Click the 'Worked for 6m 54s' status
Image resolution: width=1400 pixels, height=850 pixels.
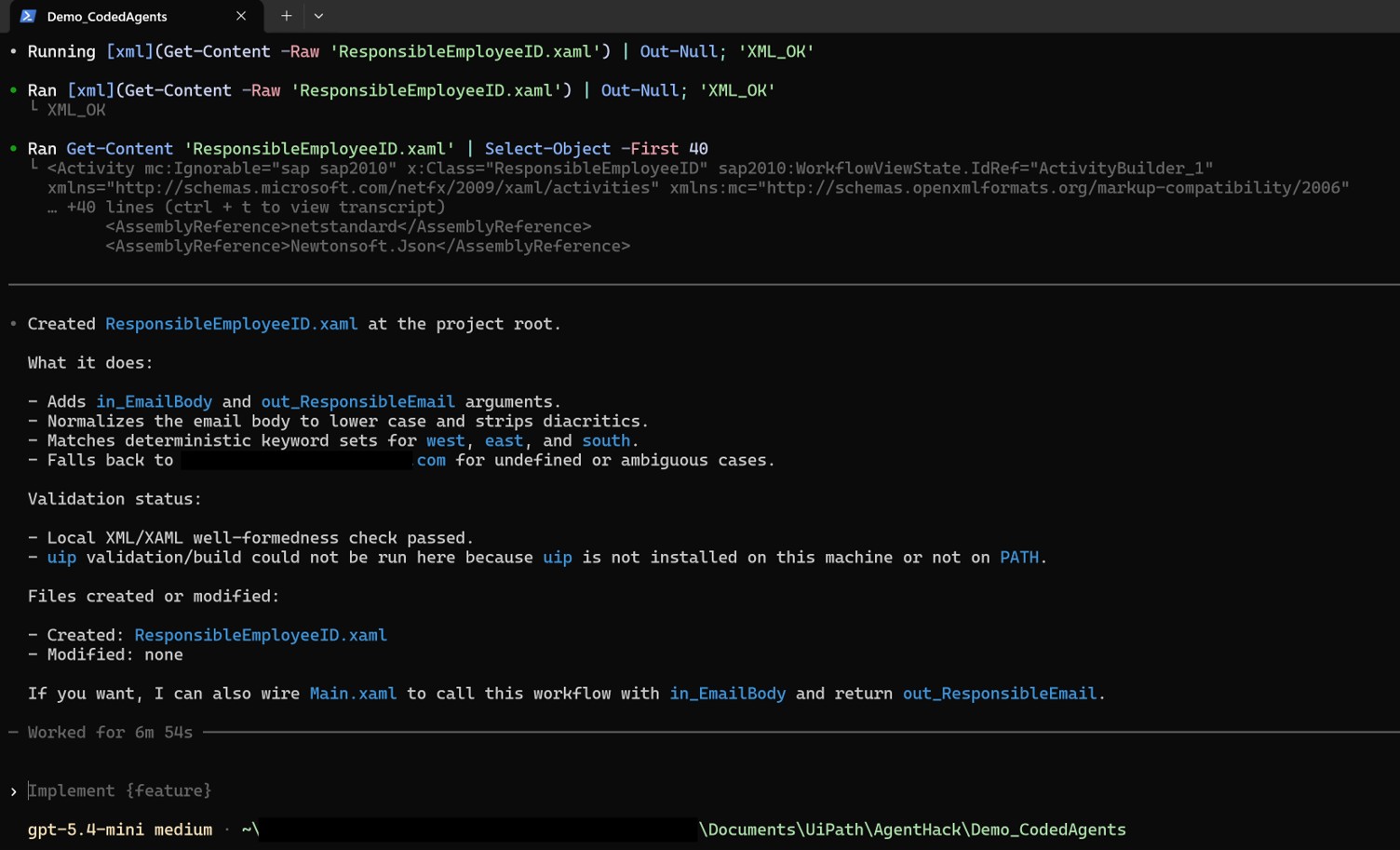click(x=110, y=733)
